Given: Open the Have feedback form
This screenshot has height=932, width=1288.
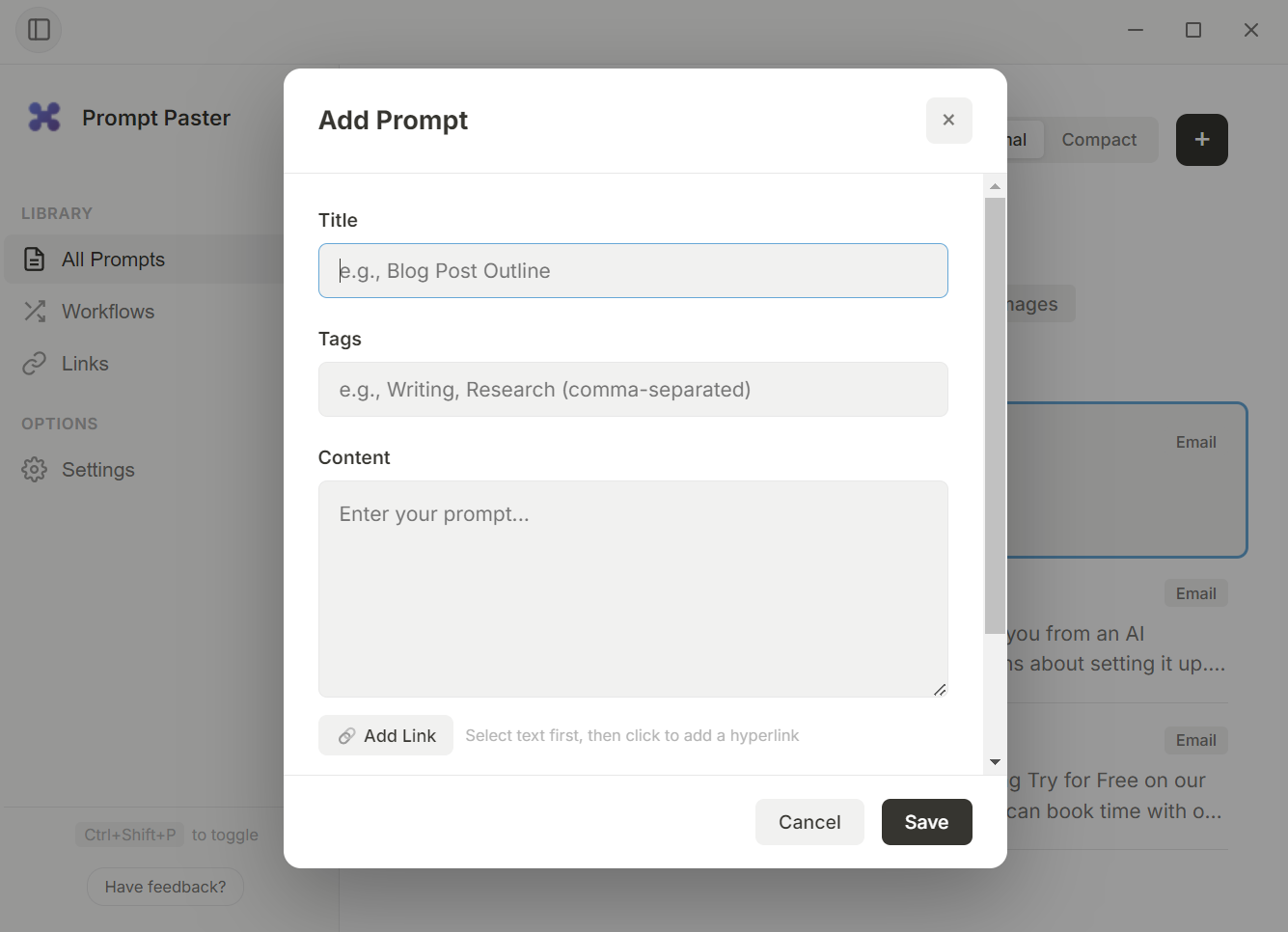Looking at the screenshot, I should 164,886.
